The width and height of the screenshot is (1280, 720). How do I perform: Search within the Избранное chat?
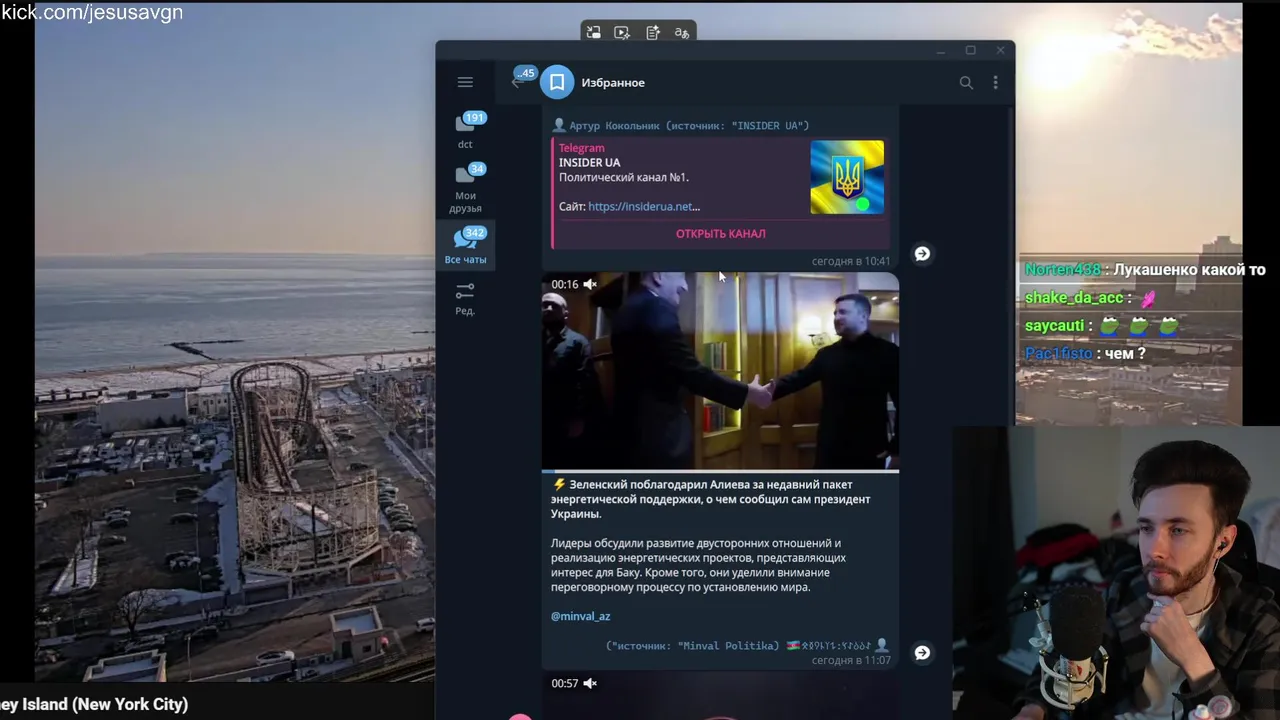coord(966,82)
